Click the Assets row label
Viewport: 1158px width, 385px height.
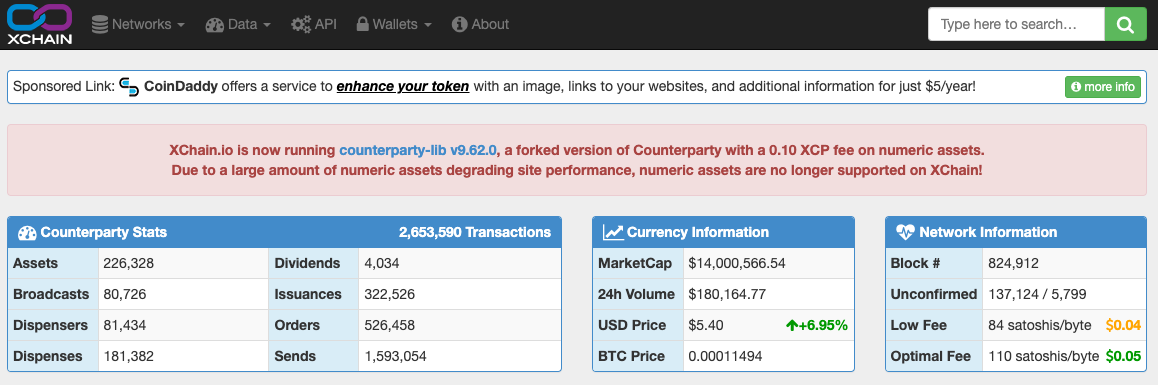[35, 264]
